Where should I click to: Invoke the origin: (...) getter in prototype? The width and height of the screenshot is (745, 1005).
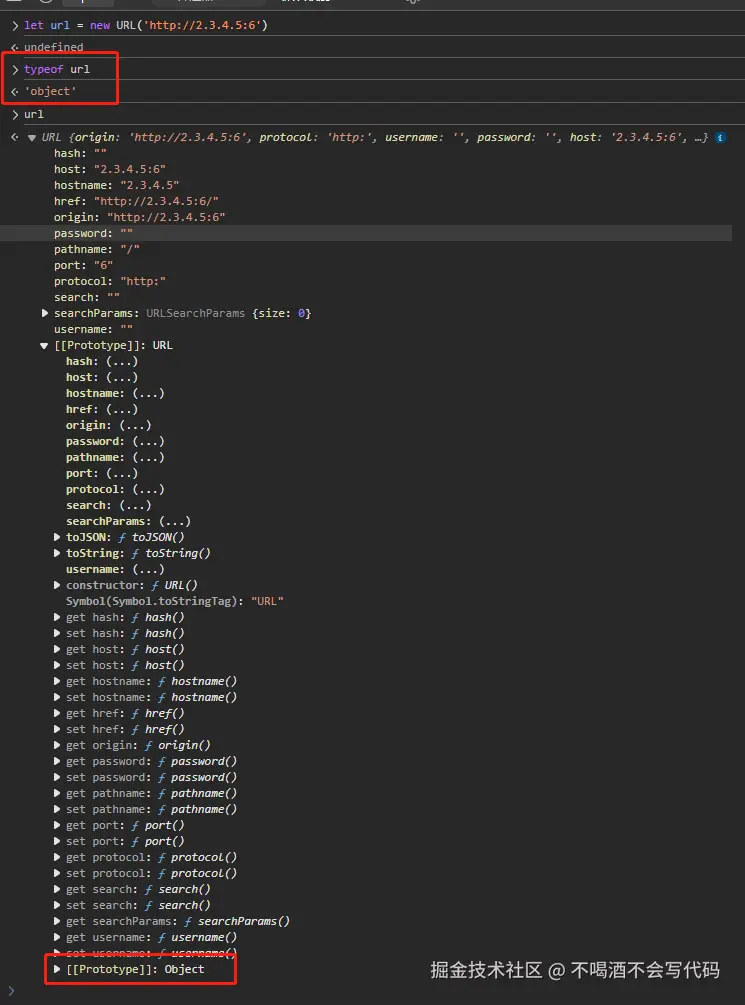coord(135,426)
